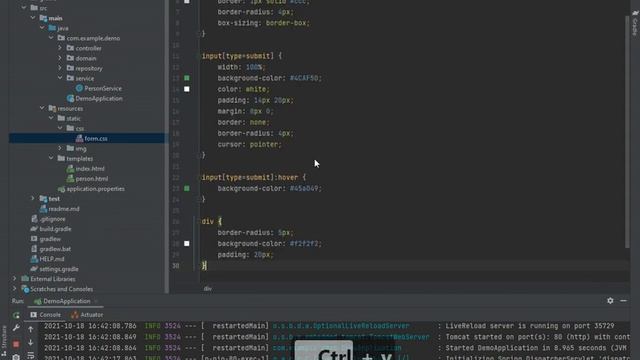
Task: Click External Libraries icon
Action: pos(25,279)
